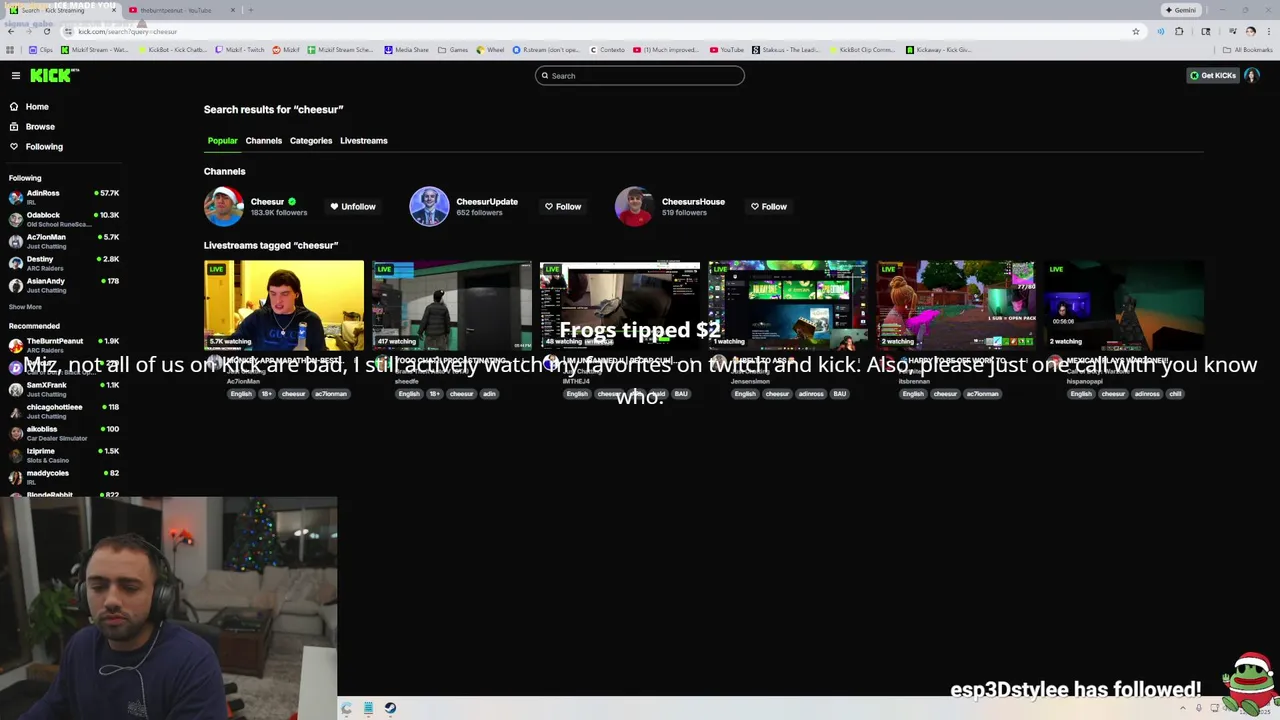This screenshot has width=1280, height=720.
Task: Open CheesurUpdate channel avatar
Action: pyautogui.click(x=429, y=206)
